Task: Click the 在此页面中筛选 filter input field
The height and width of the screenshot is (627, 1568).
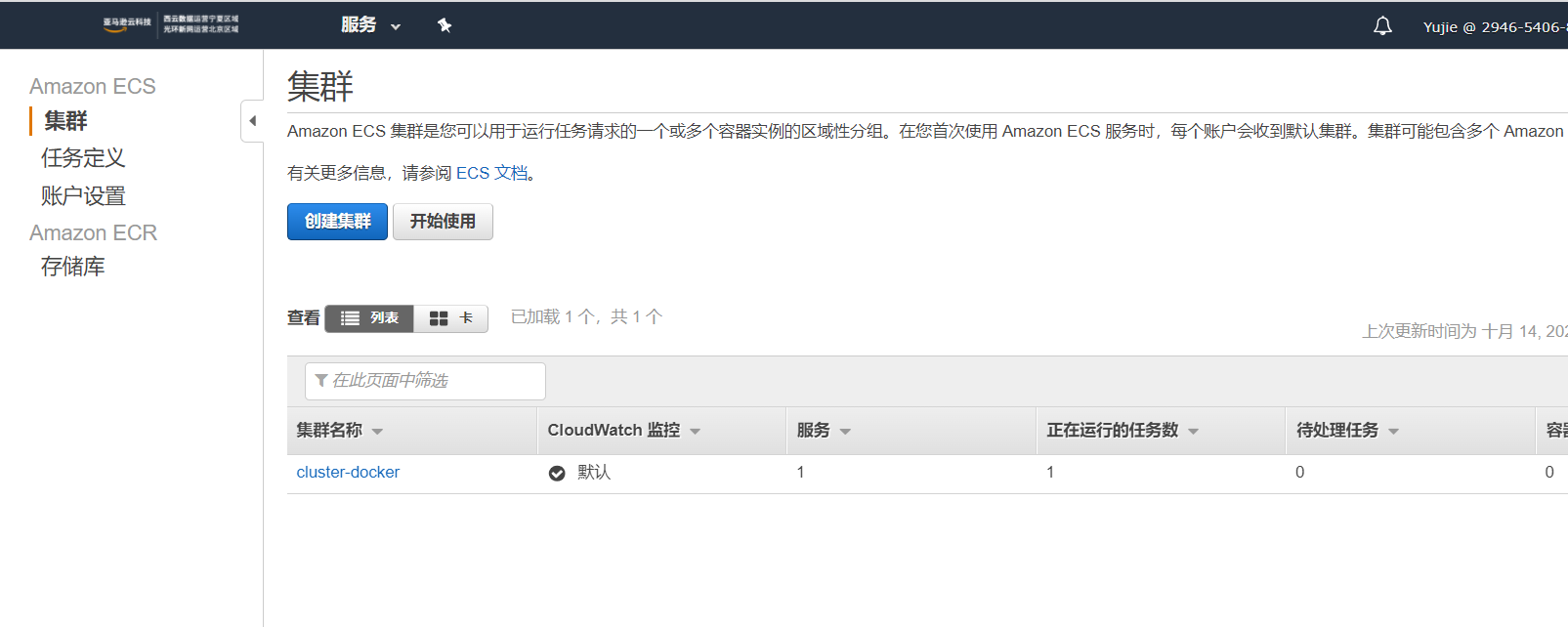Action: pos(425,381)
